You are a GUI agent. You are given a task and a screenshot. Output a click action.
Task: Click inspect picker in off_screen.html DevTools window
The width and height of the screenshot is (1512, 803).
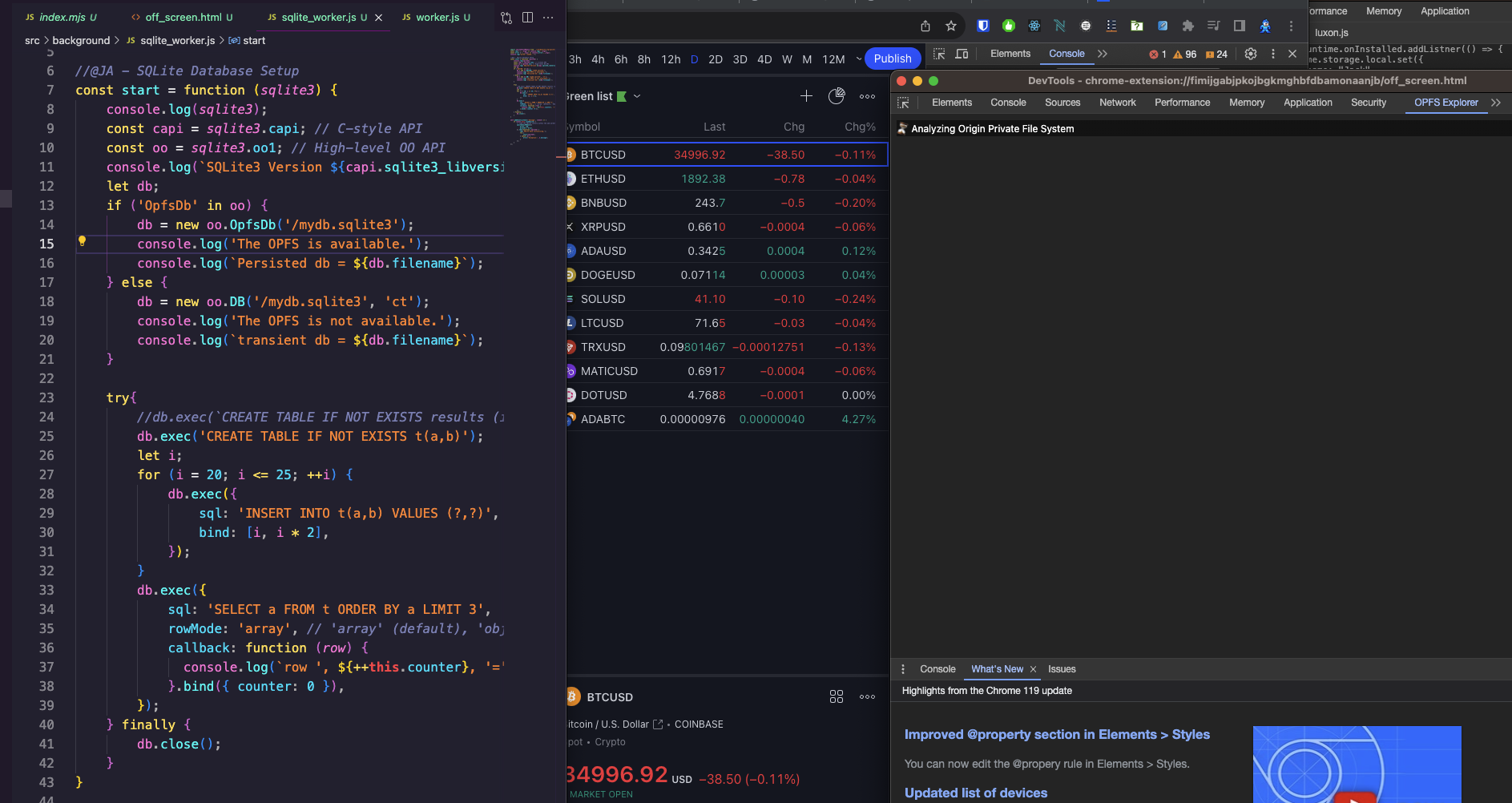pyautogui.click(x=903, y=103)
